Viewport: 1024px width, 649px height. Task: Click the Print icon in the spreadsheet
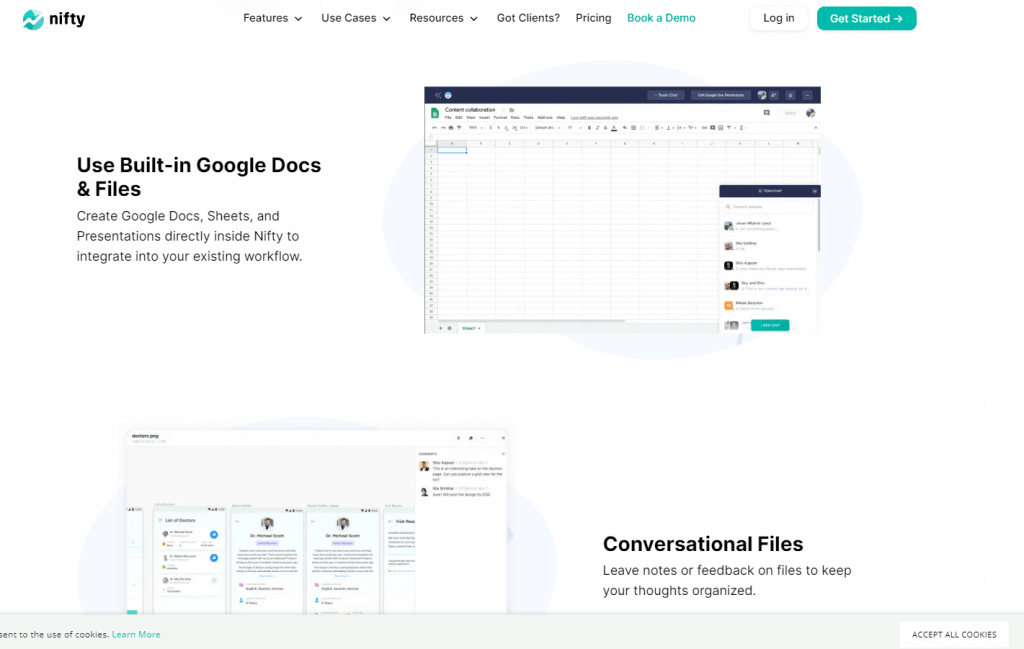(x=450, y=127)
